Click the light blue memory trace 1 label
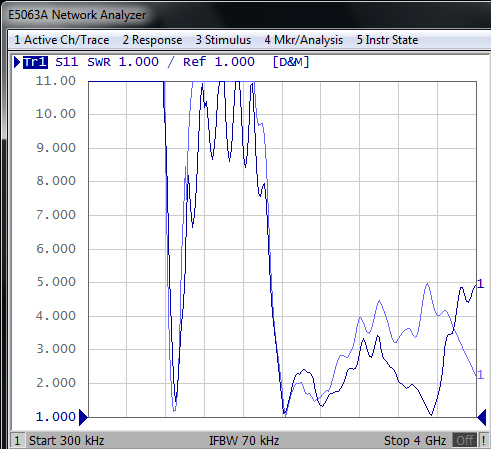Image resolution: width=491 pixels, height=449 pixels. point(480,375)
